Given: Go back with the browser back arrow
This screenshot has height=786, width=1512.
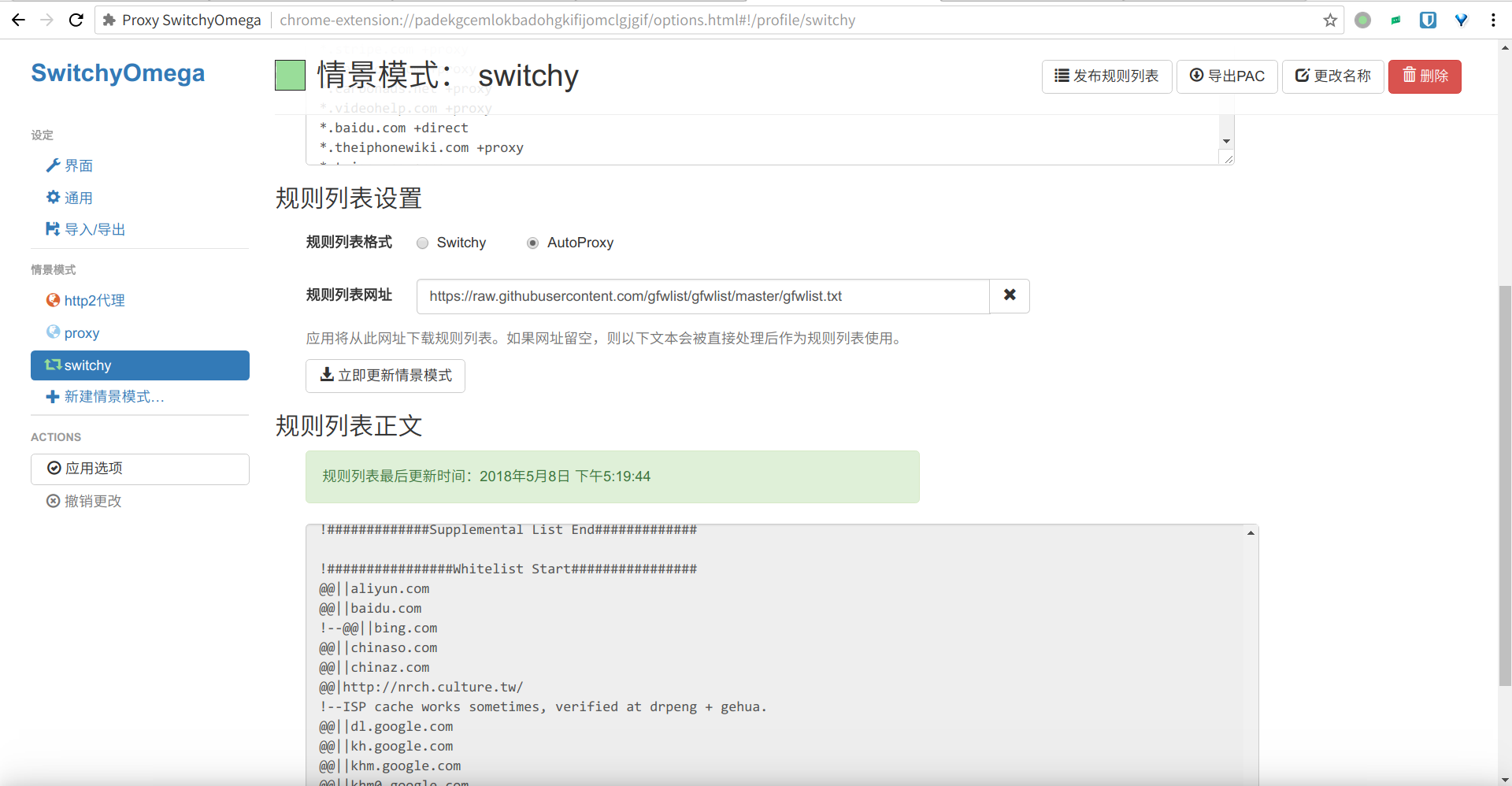Looking at the screenshot, I should coord(19,20).
